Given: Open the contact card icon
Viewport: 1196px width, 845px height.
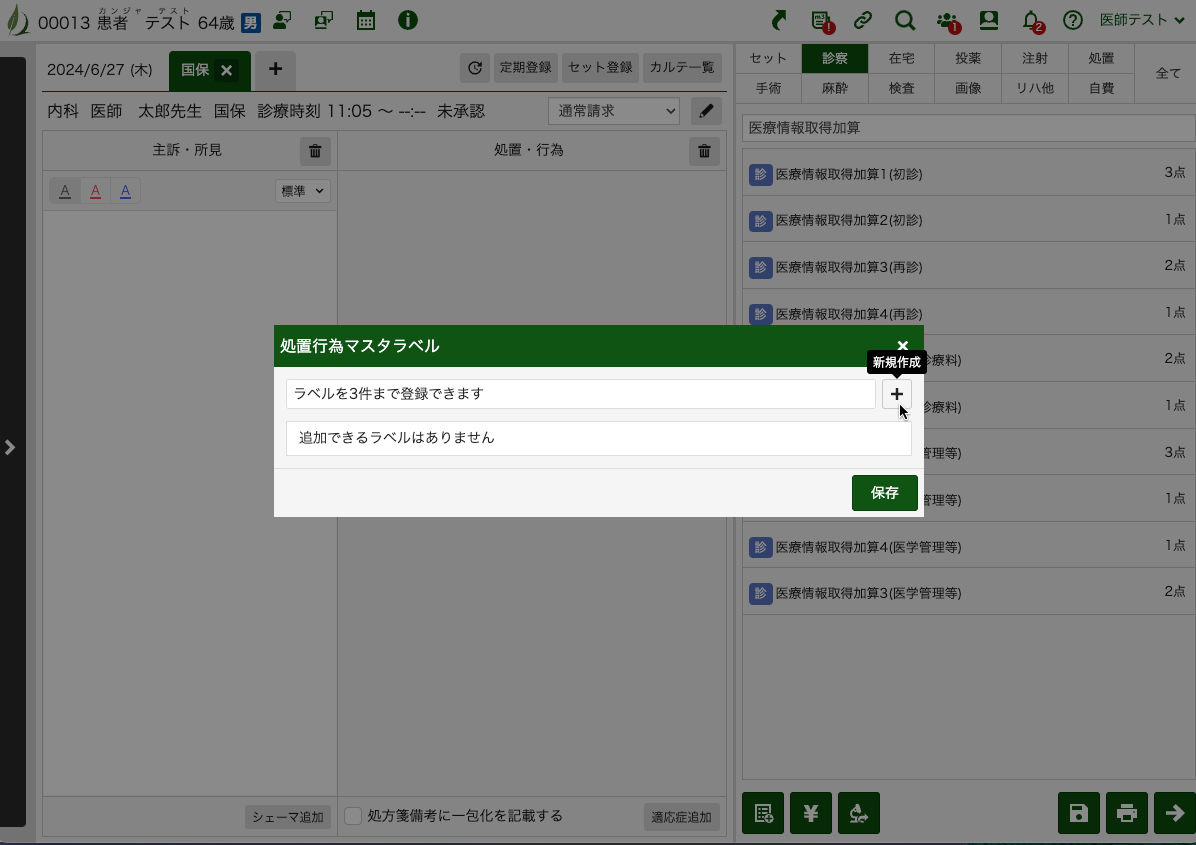Looking at the screenshot, I should pos(989,21).
